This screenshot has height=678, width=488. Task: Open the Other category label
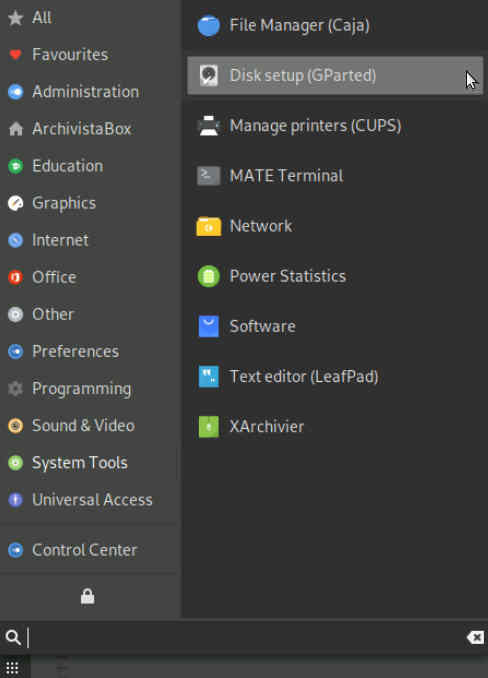pos(53,314)
